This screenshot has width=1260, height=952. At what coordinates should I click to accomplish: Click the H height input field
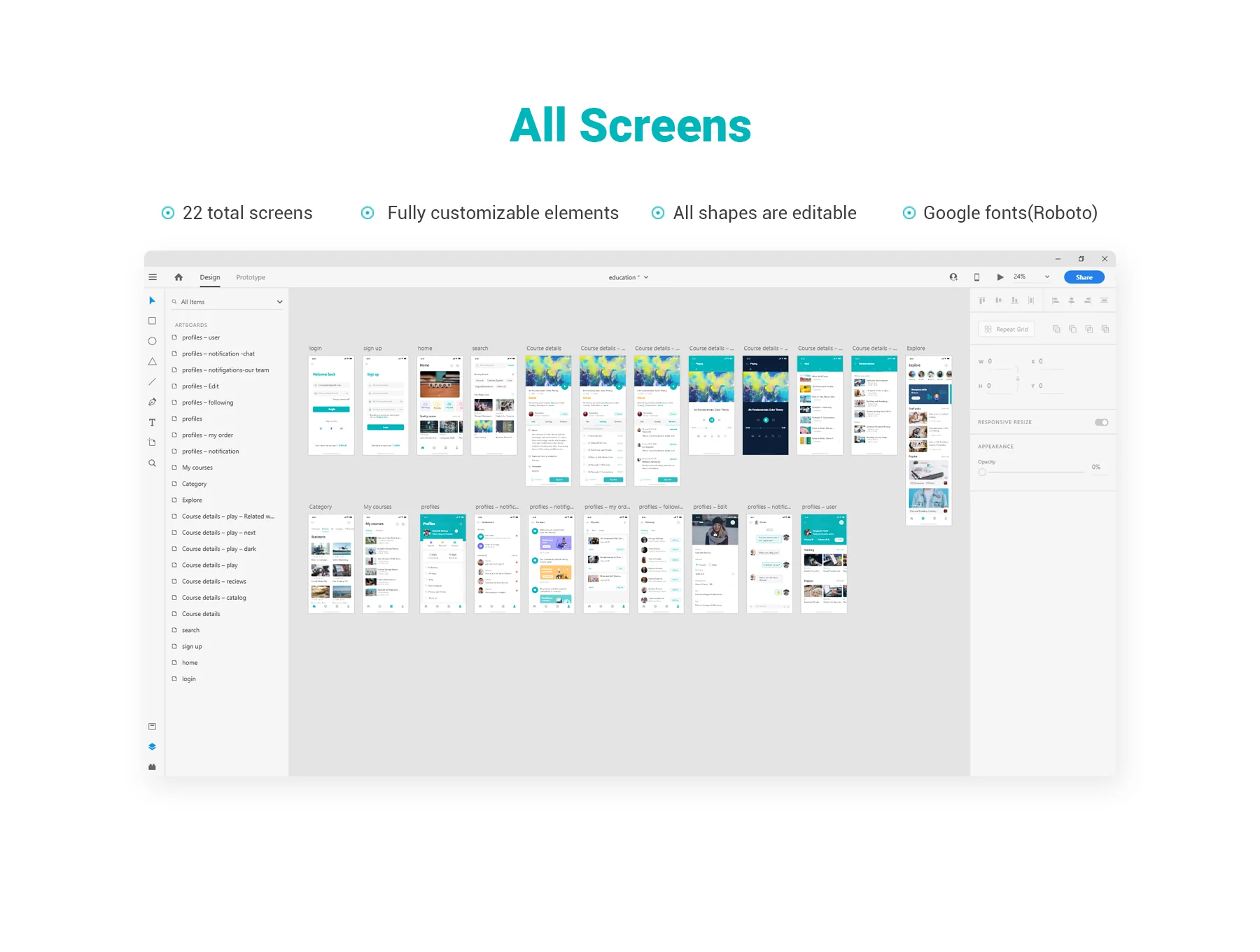click(x=1000, y=386)
